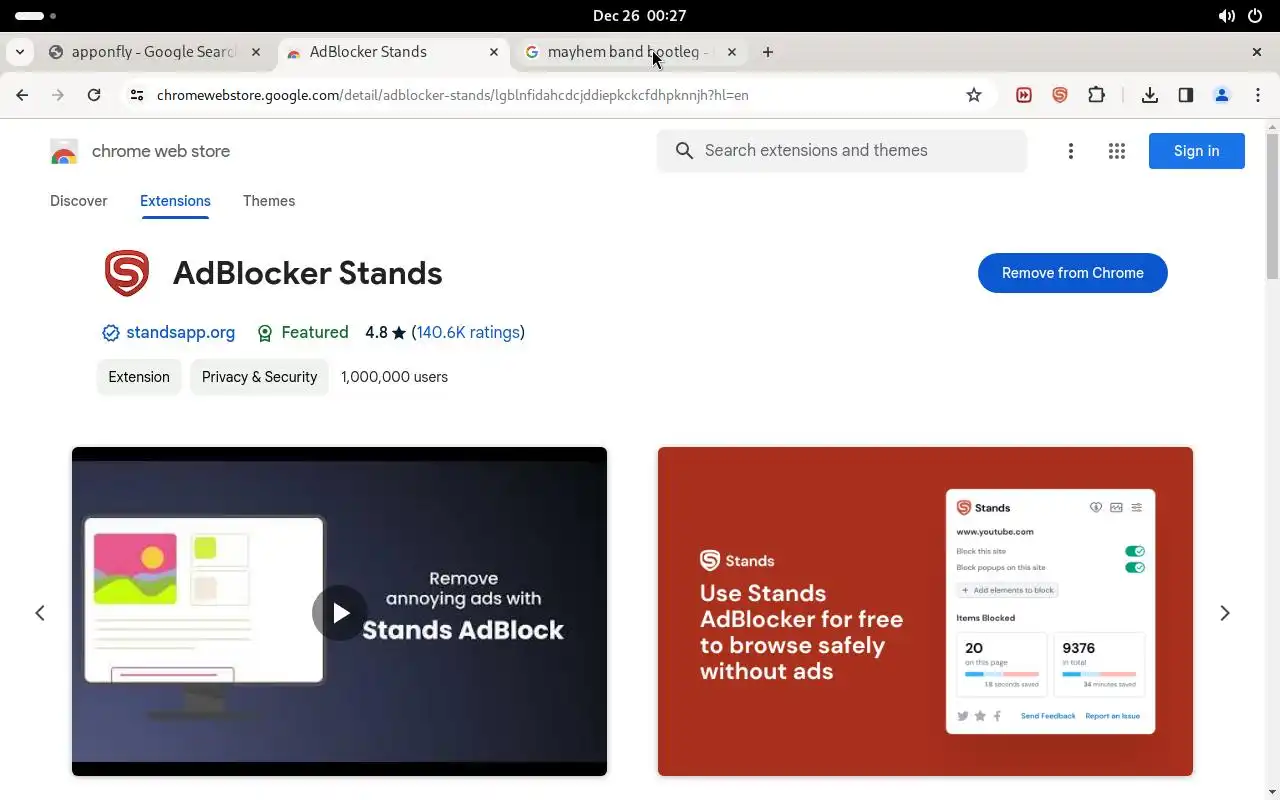Click the 4.8 star rating text
This screenshot has height=800, width=1280.
point(385,332)
